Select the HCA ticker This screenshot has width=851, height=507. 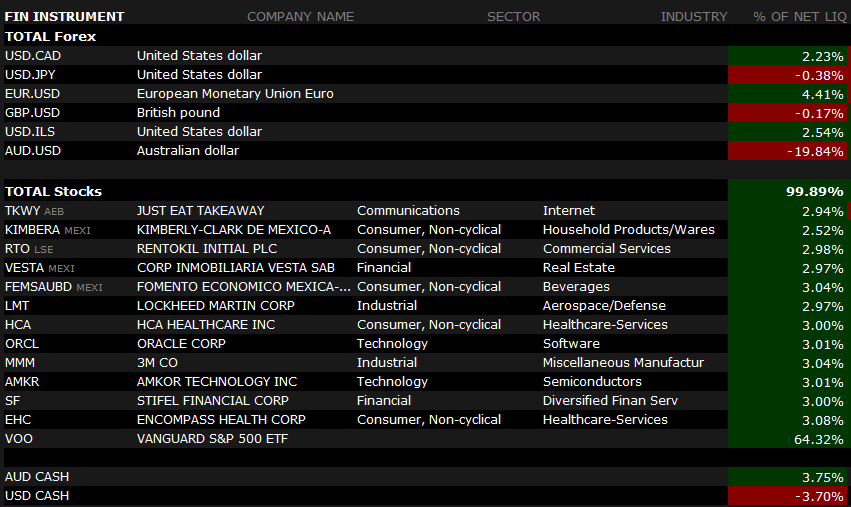pyautogui.click(x=18, y=325)
